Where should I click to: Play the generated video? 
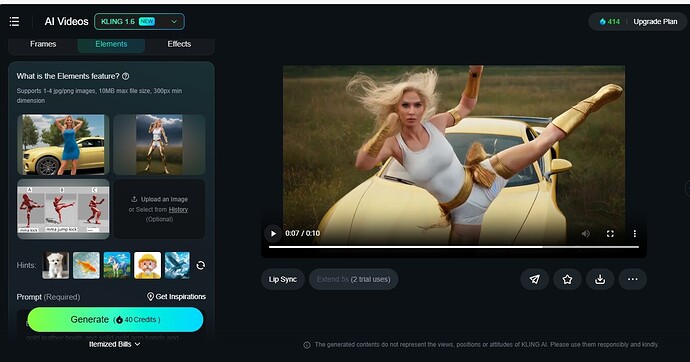click(273, 234)
